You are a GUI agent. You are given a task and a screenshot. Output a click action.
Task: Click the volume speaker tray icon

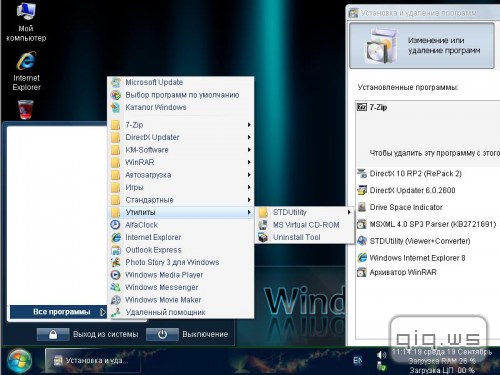pos(381,355)
